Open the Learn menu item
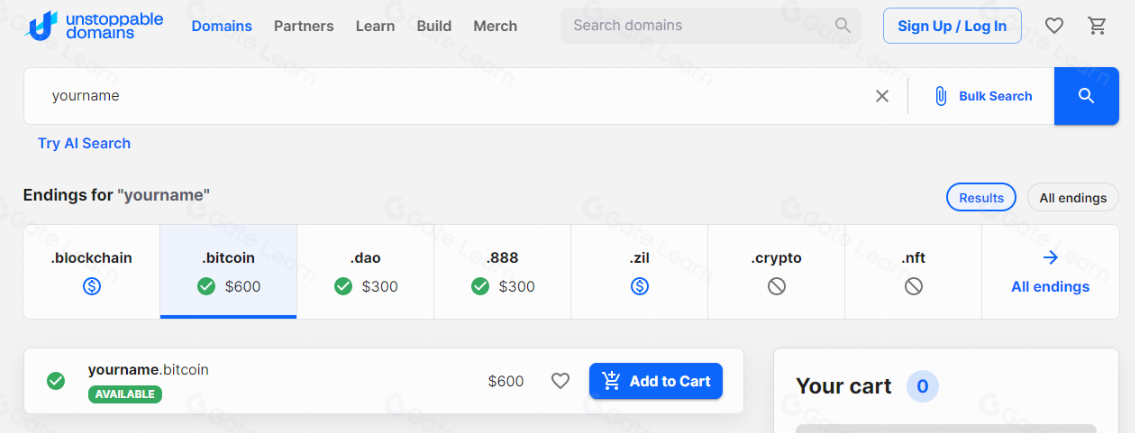This screenshot has height=433, width=1135. tap(375, 26)
